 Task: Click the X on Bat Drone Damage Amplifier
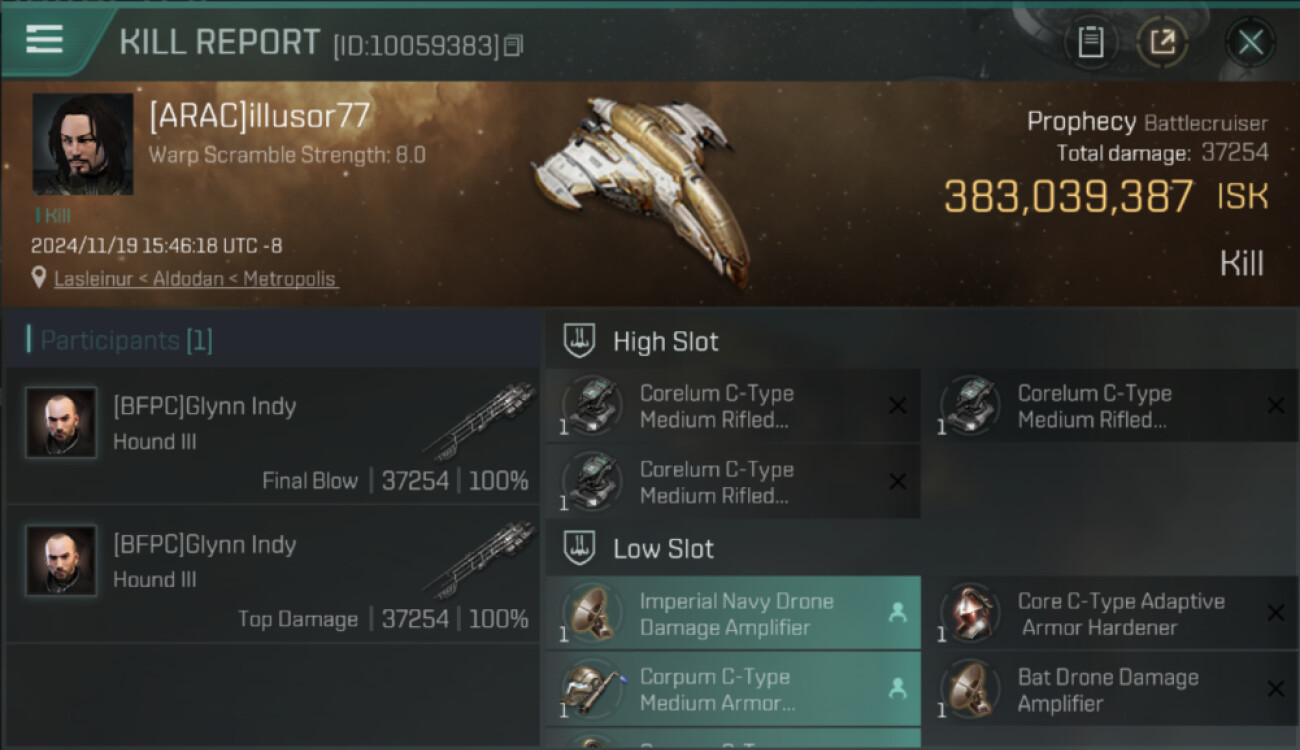coord(1275,689)
